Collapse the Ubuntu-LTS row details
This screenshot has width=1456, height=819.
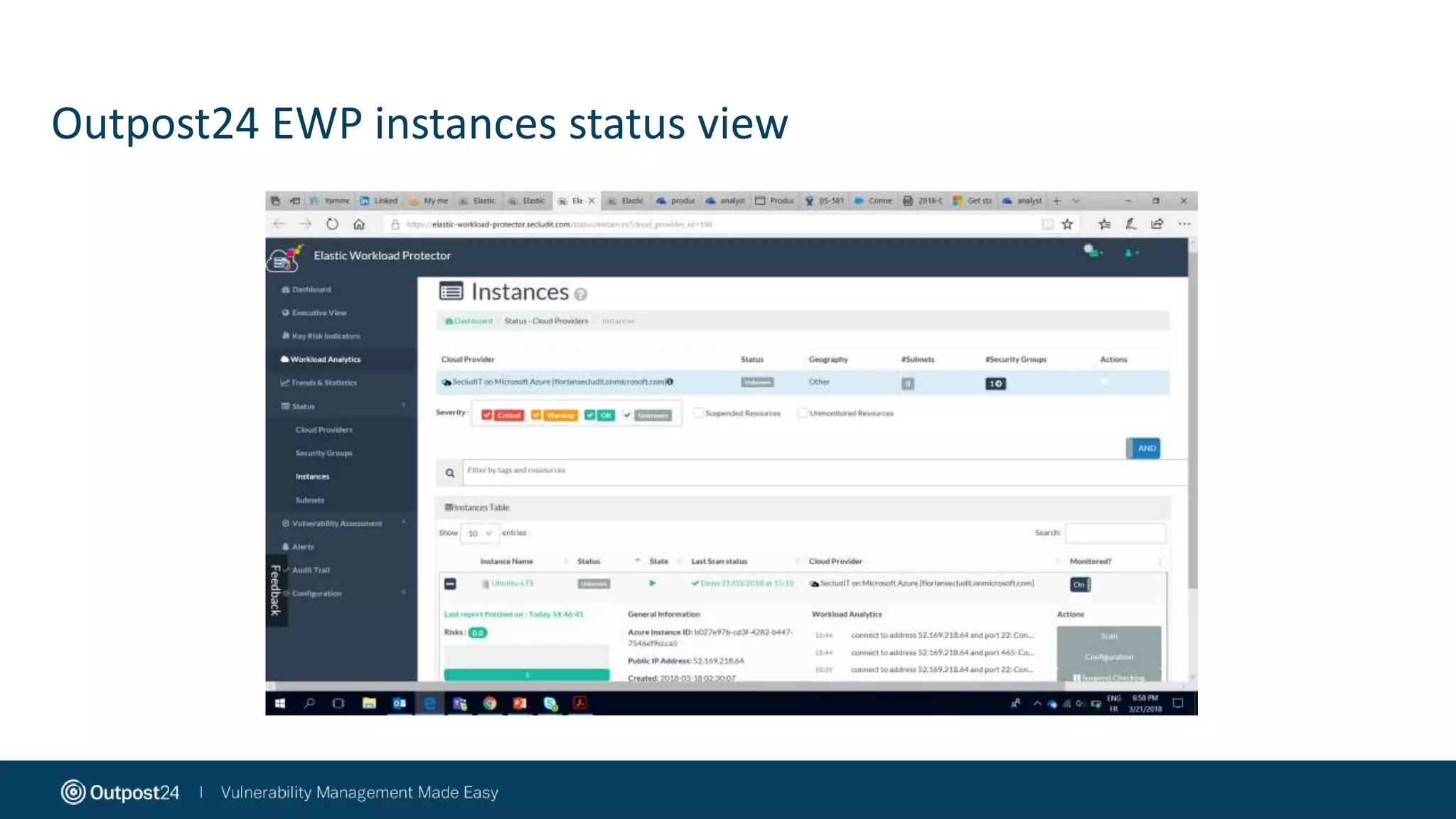pyautogui.click(x=450, y=584)
